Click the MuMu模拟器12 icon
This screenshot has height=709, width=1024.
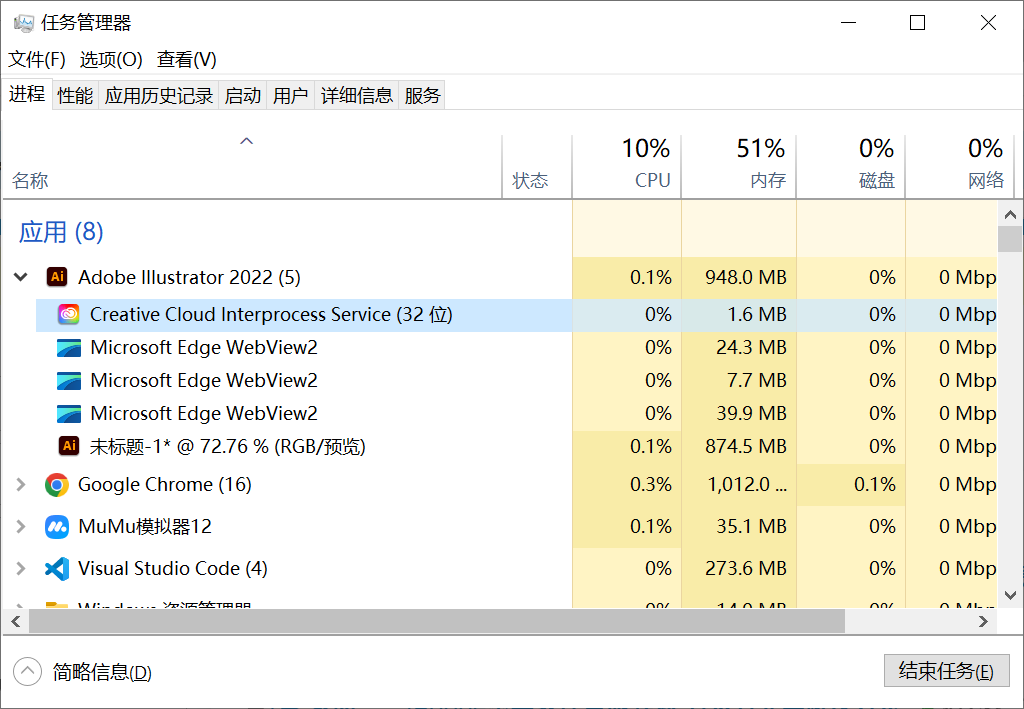(57, 526)
